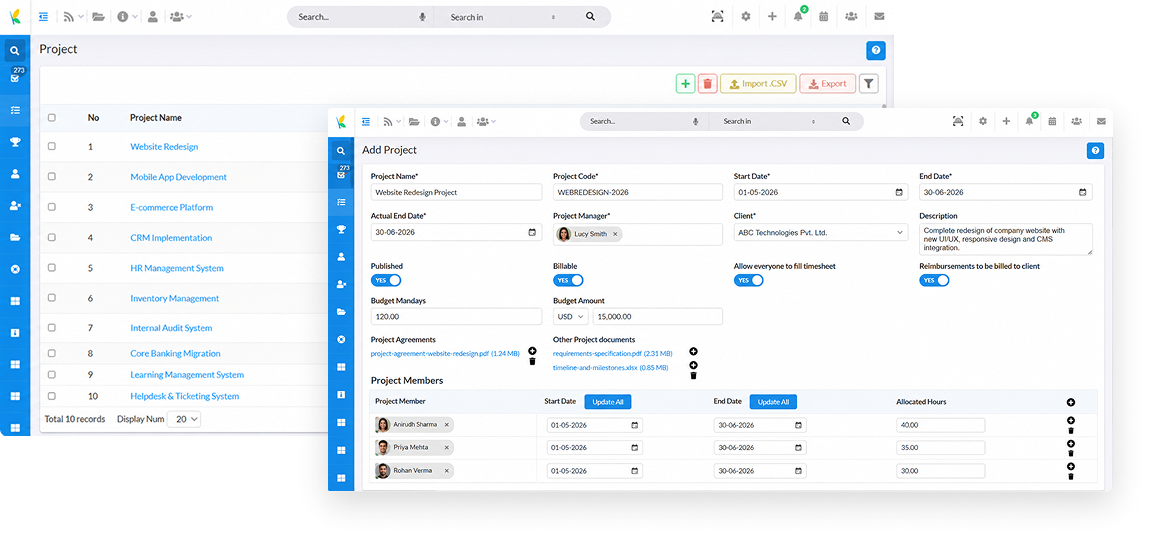Toggle Allow everyone to fill timesheet switch

(x=748, y=280)
